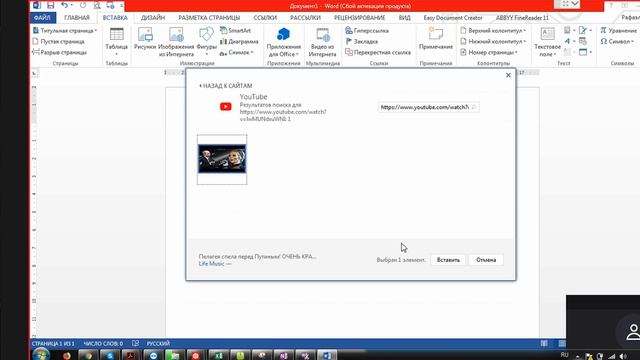Click the Life Music link in dialog
Viewport: 640px width, 360px height.
click(211, 264)
